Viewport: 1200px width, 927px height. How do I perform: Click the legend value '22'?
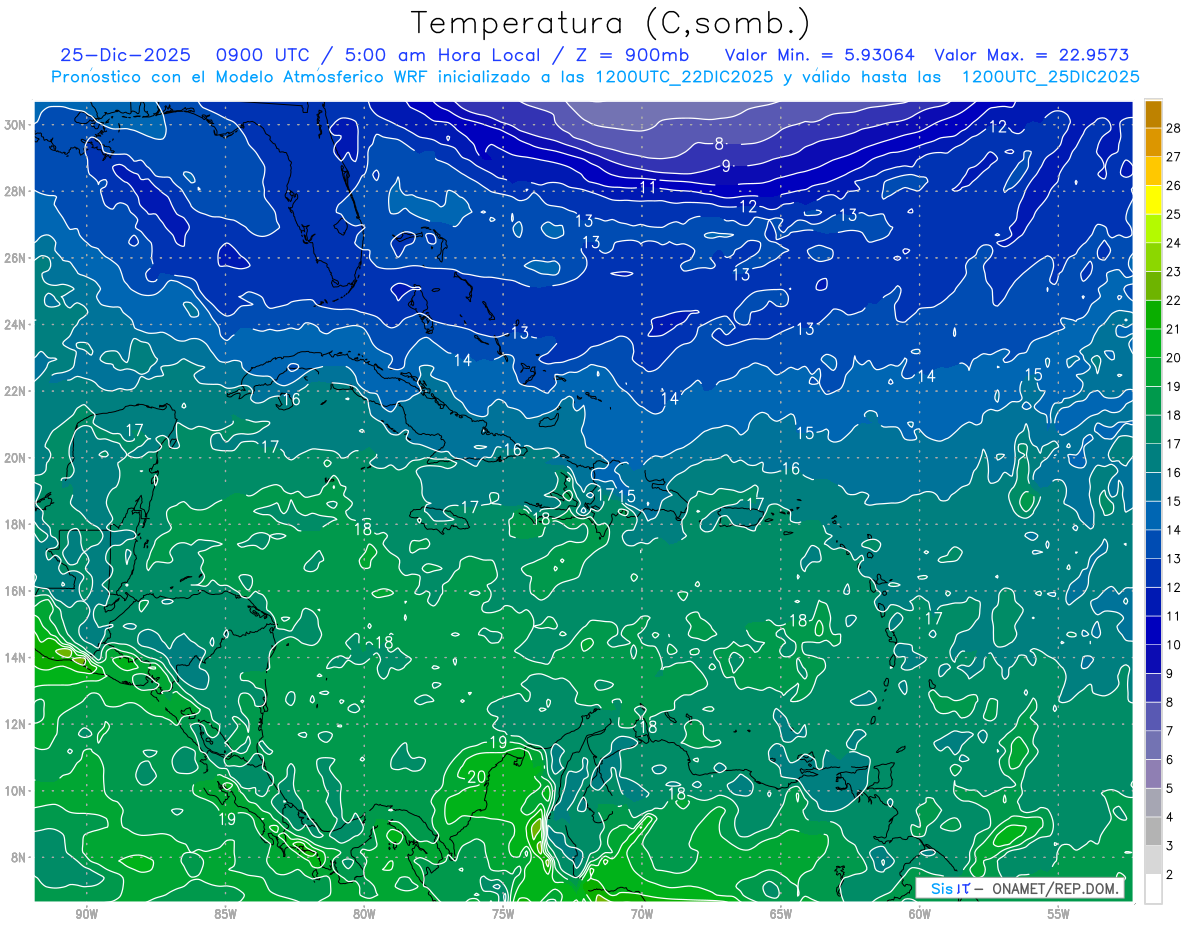(1175, 300)
